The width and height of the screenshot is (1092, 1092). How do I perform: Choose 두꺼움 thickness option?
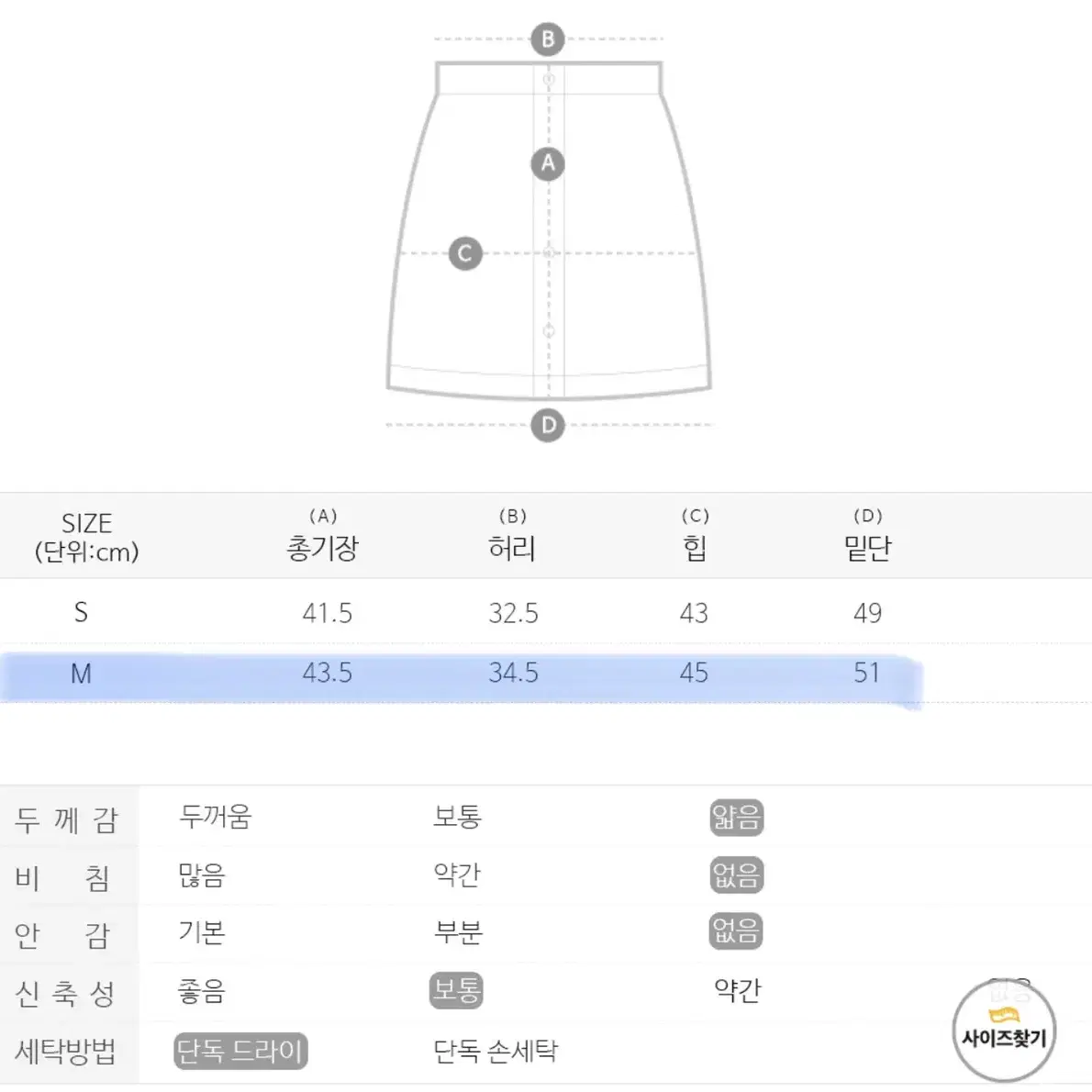tap(215, 817)
